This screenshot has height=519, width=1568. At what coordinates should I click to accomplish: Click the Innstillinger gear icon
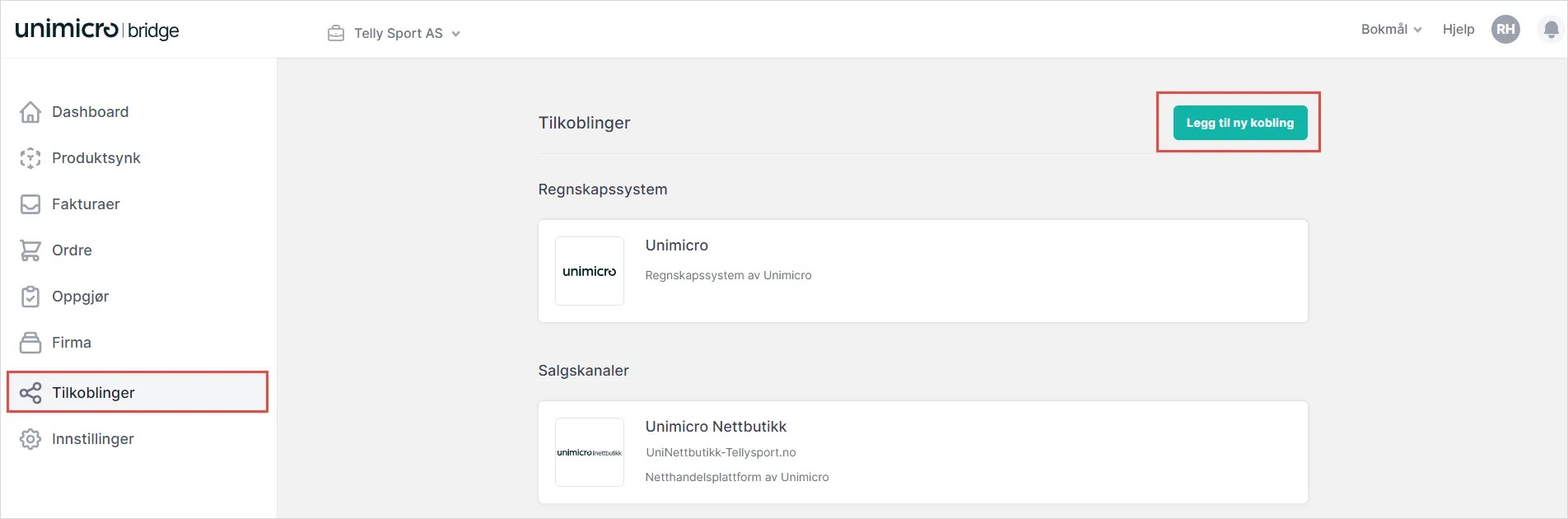(30, 439)
